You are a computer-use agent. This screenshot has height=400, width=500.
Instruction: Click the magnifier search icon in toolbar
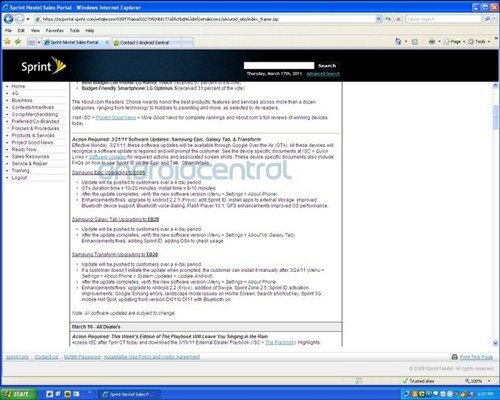click(487, 19)
